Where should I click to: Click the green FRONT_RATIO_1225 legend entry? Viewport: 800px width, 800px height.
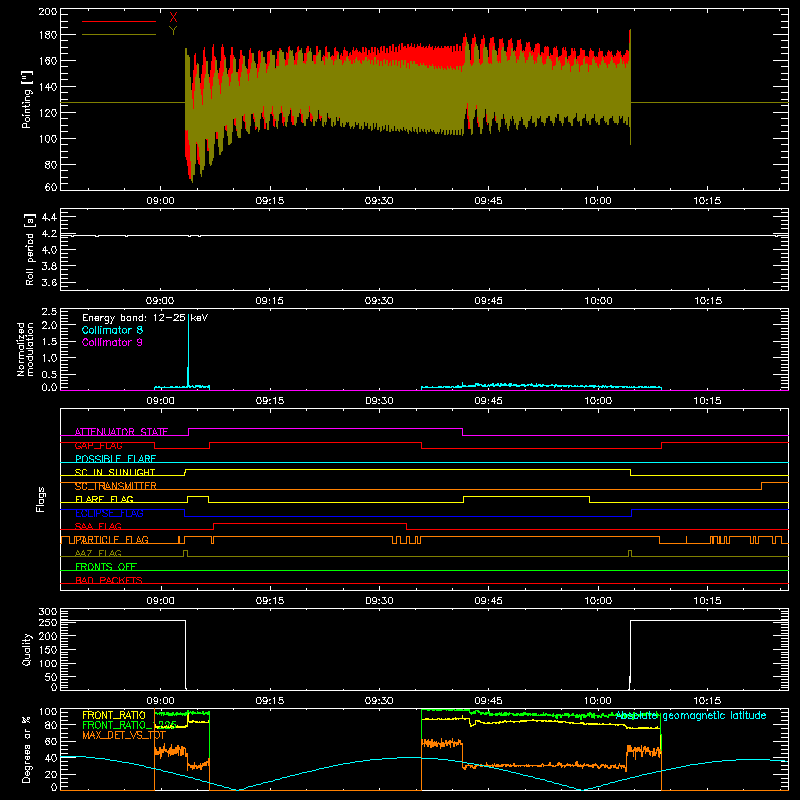[x=130, y=725]
